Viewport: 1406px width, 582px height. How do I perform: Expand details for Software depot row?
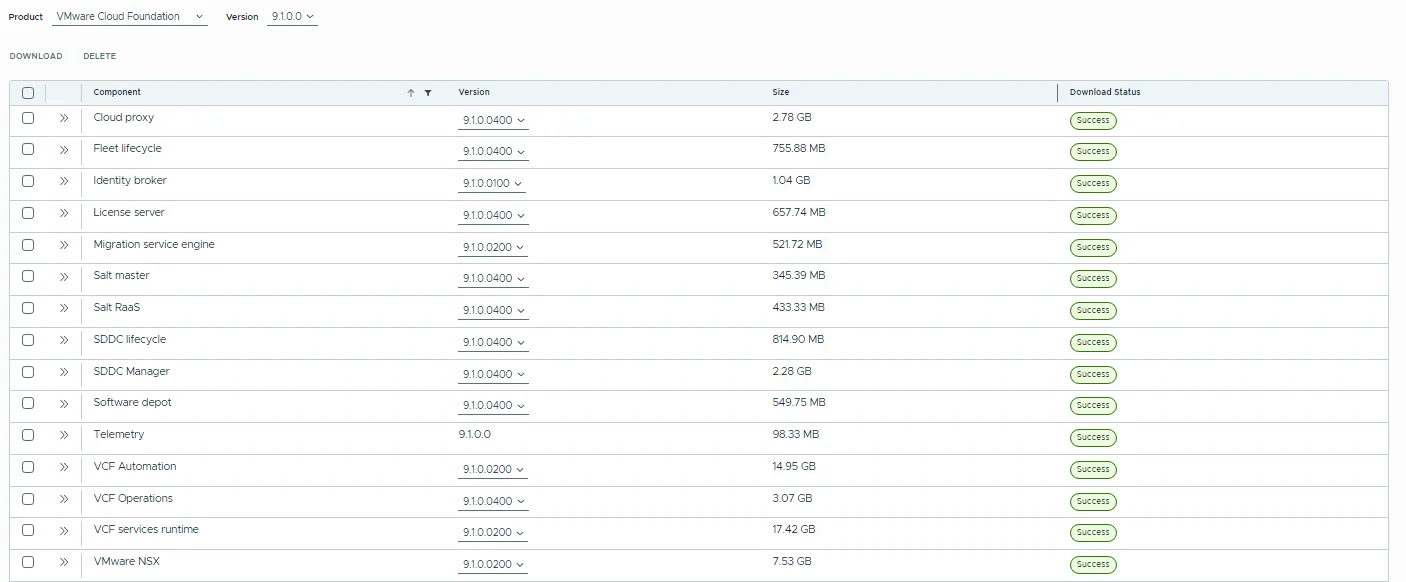(x=64, y=404)
